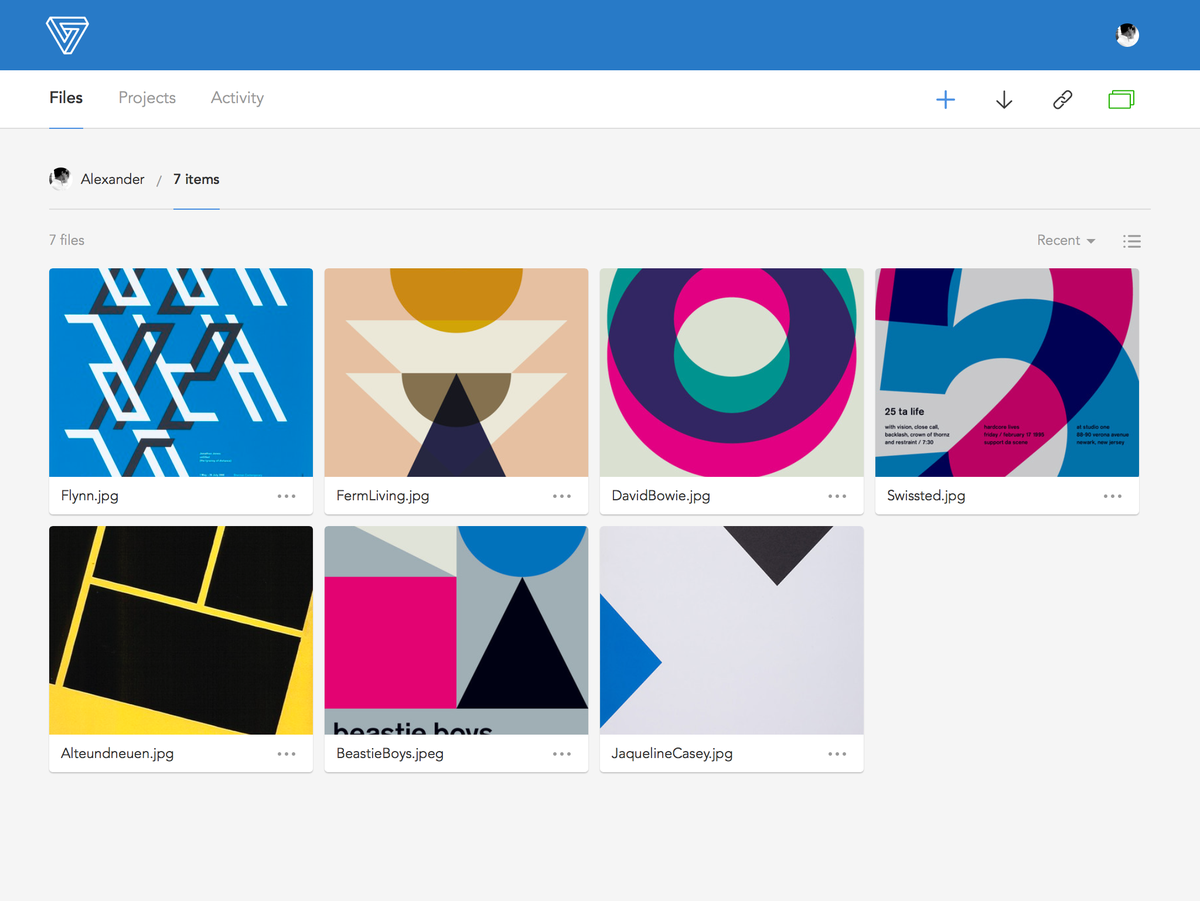Image resolution: width=1200 pixels, height=901 pixels.
Task: Click the BeastieBoys.jpeg file name
Action: pos(390,754)
